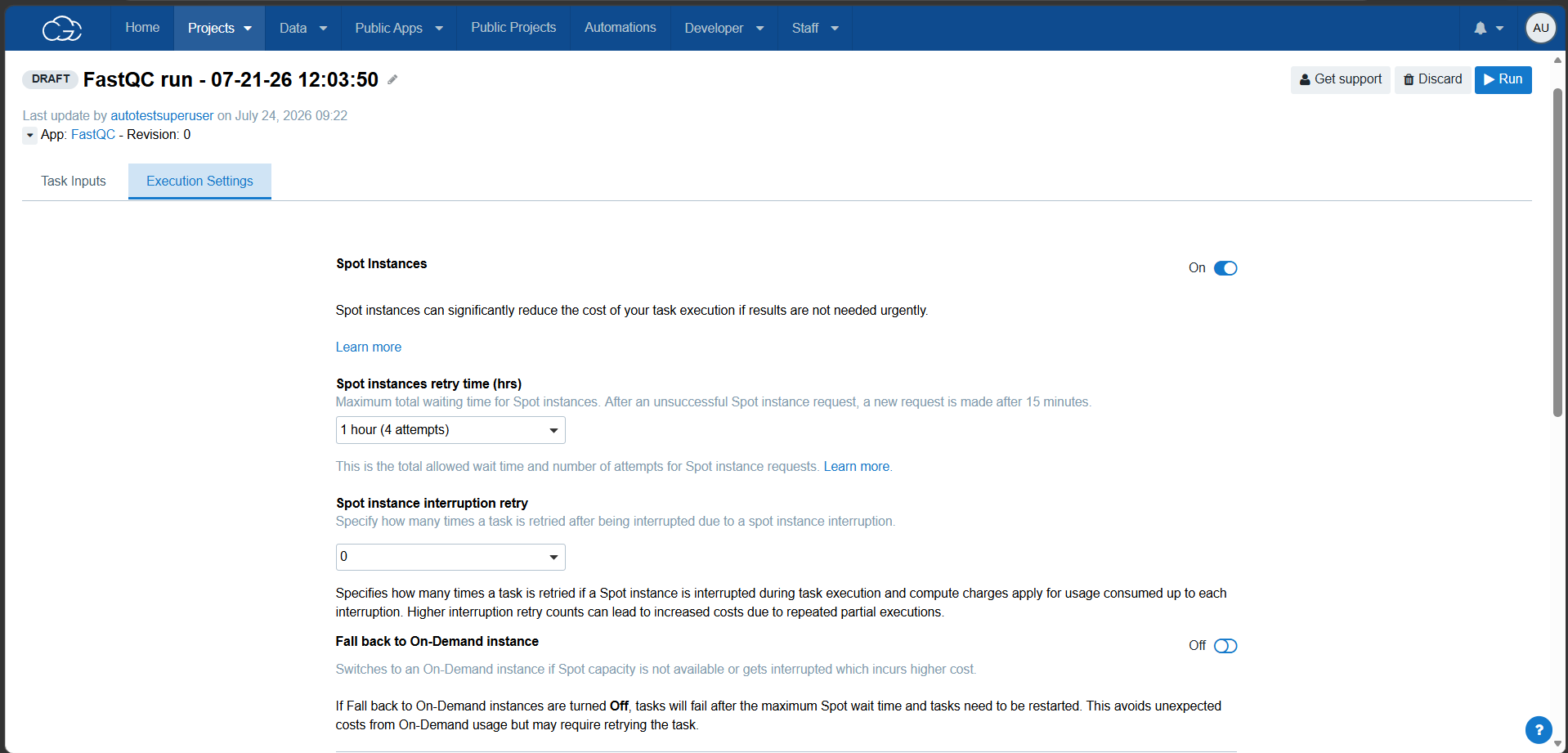This screenshot has width=1568, height=753.
Task: Expand the caret next to App: FastQC
Action: 30,135
